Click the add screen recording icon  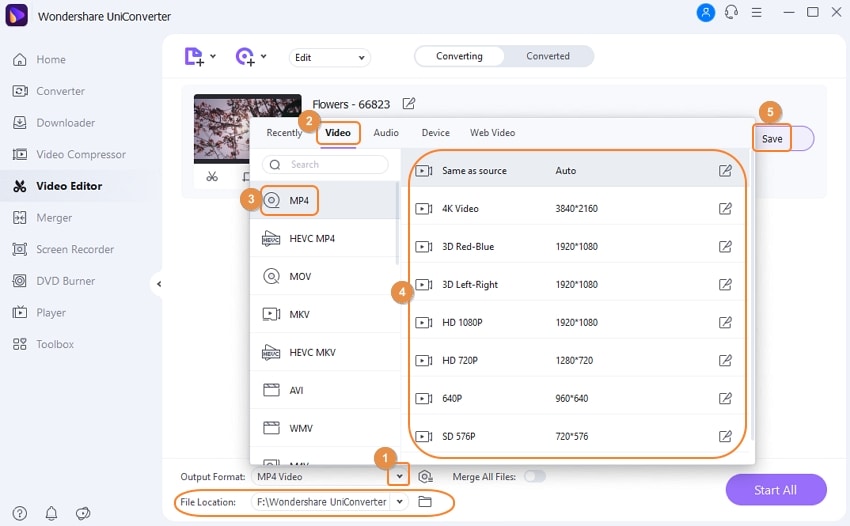[245, 56]
